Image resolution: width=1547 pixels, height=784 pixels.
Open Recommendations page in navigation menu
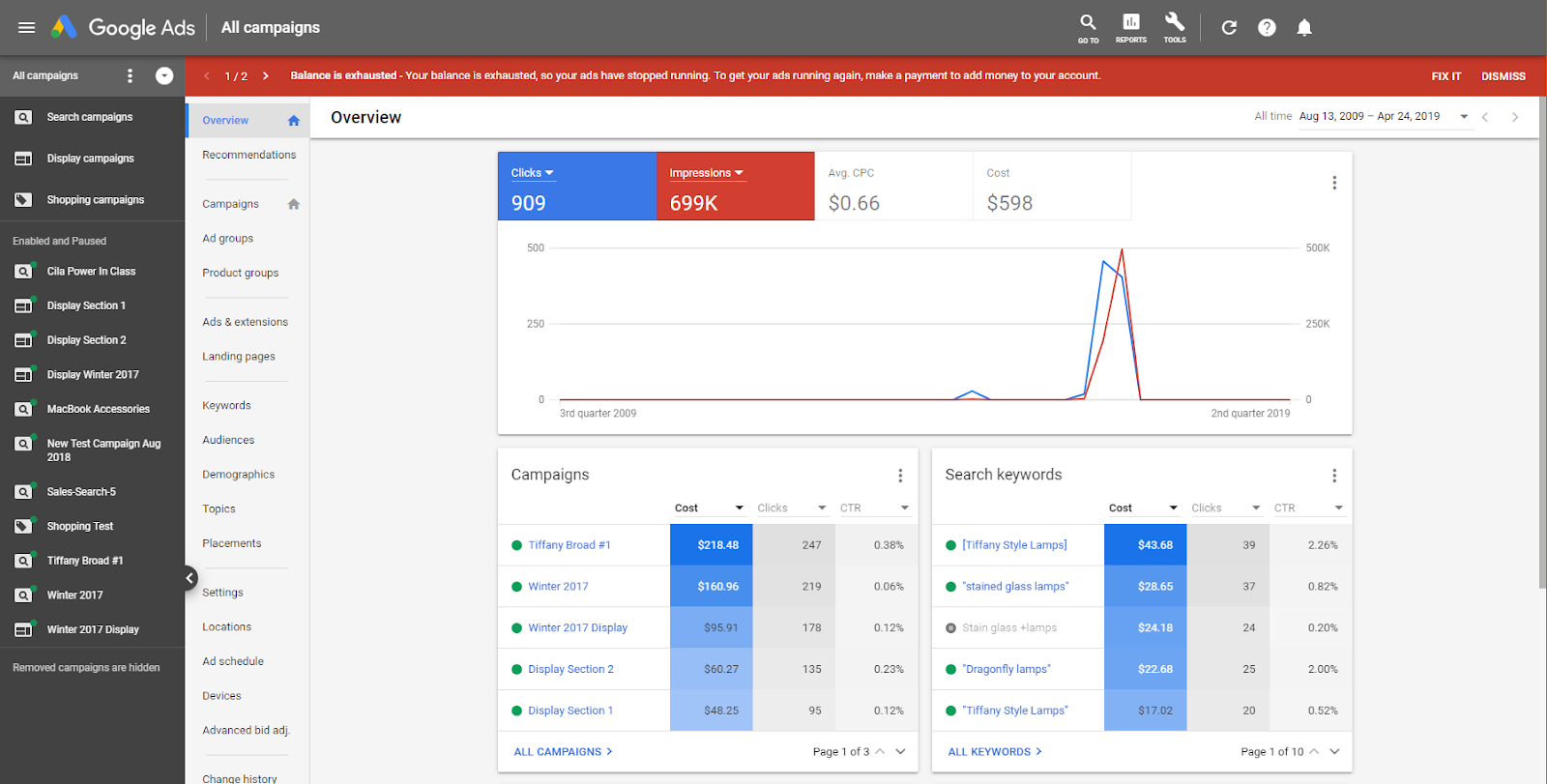coord(248,155)
